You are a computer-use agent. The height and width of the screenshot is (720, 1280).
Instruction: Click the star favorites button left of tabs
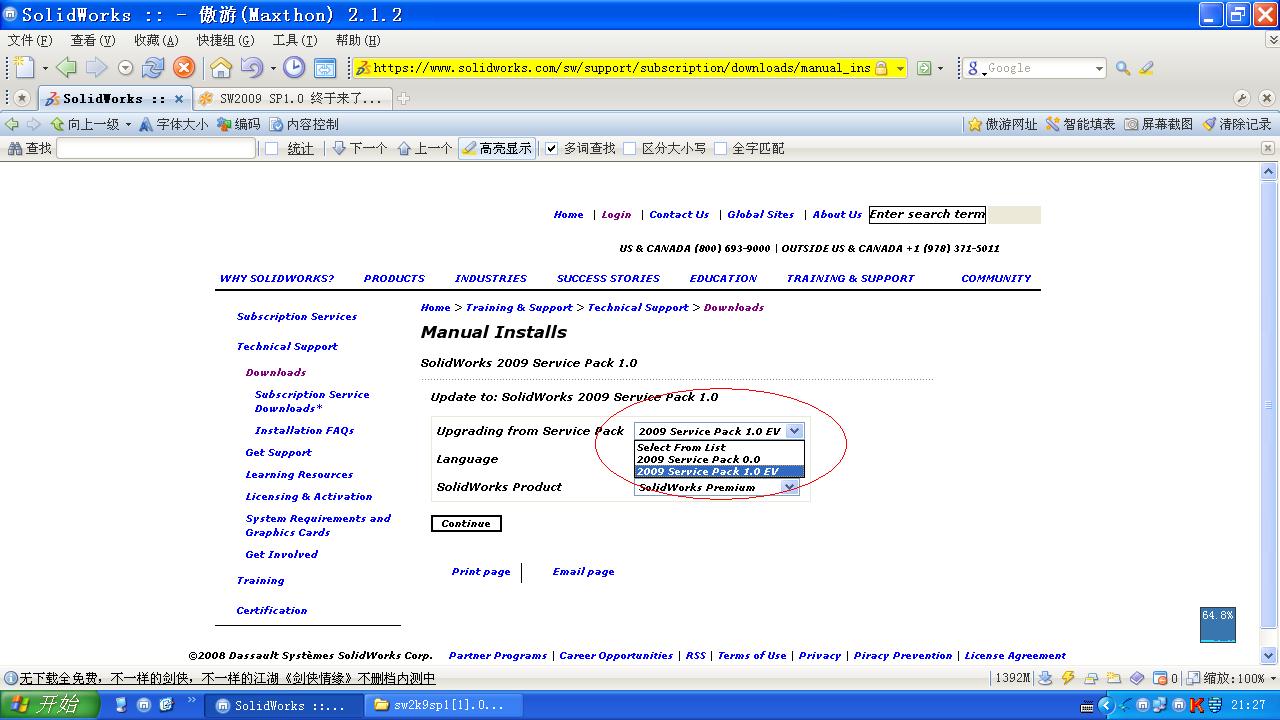coord(22,98)
